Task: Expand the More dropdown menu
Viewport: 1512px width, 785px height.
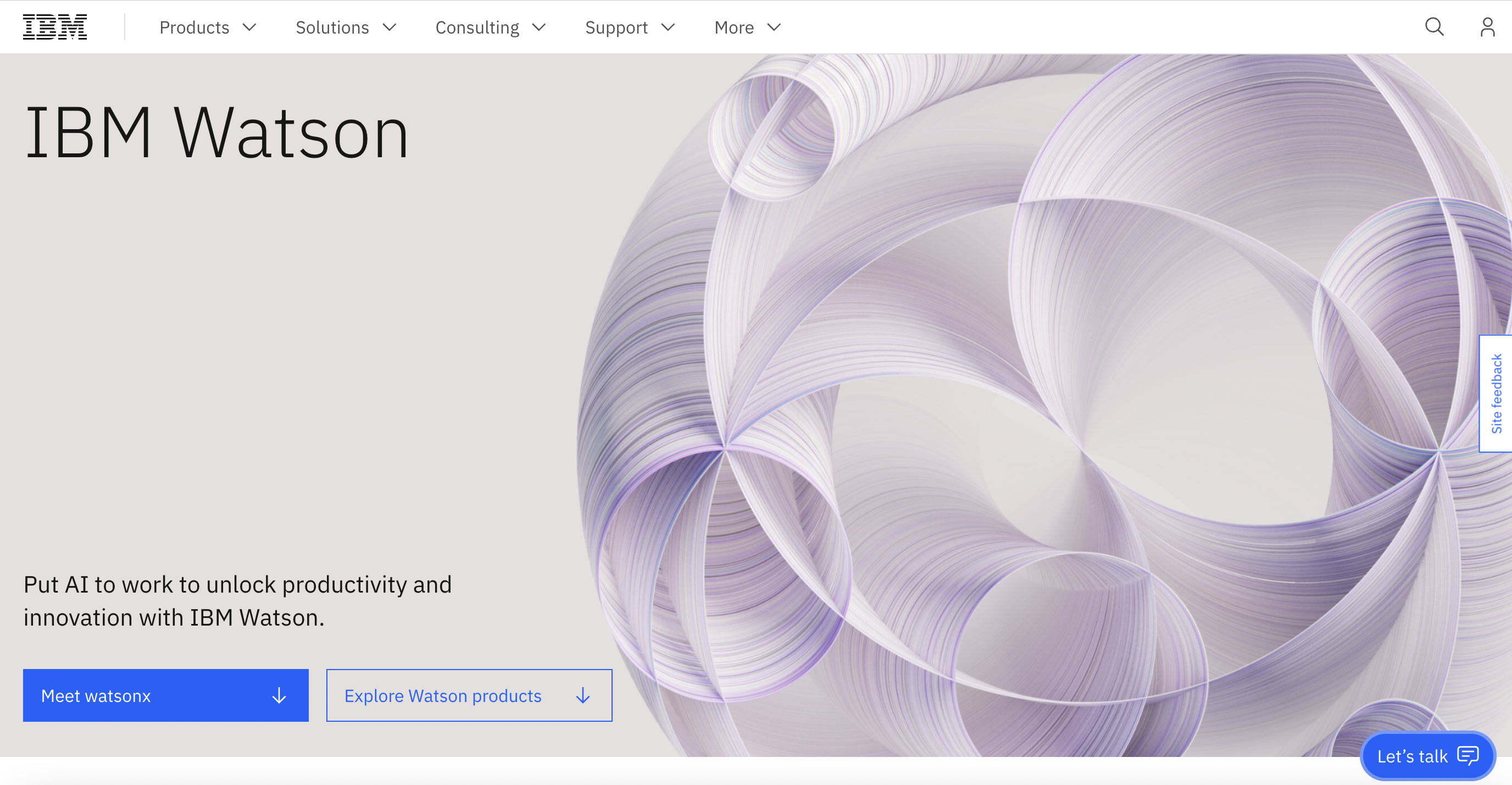Action: click(747, 27)
